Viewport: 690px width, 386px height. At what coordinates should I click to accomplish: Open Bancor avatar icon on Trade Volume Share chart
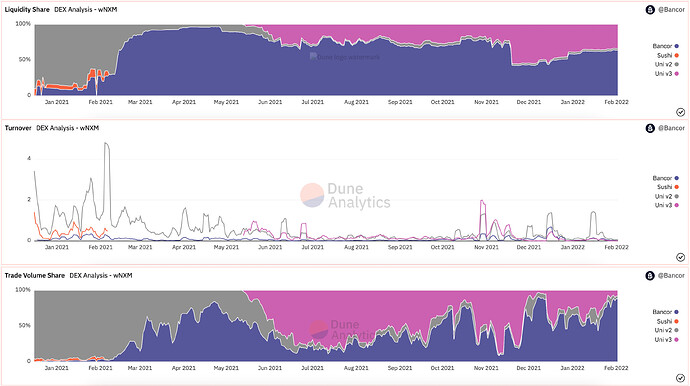[x=650, y=276]
